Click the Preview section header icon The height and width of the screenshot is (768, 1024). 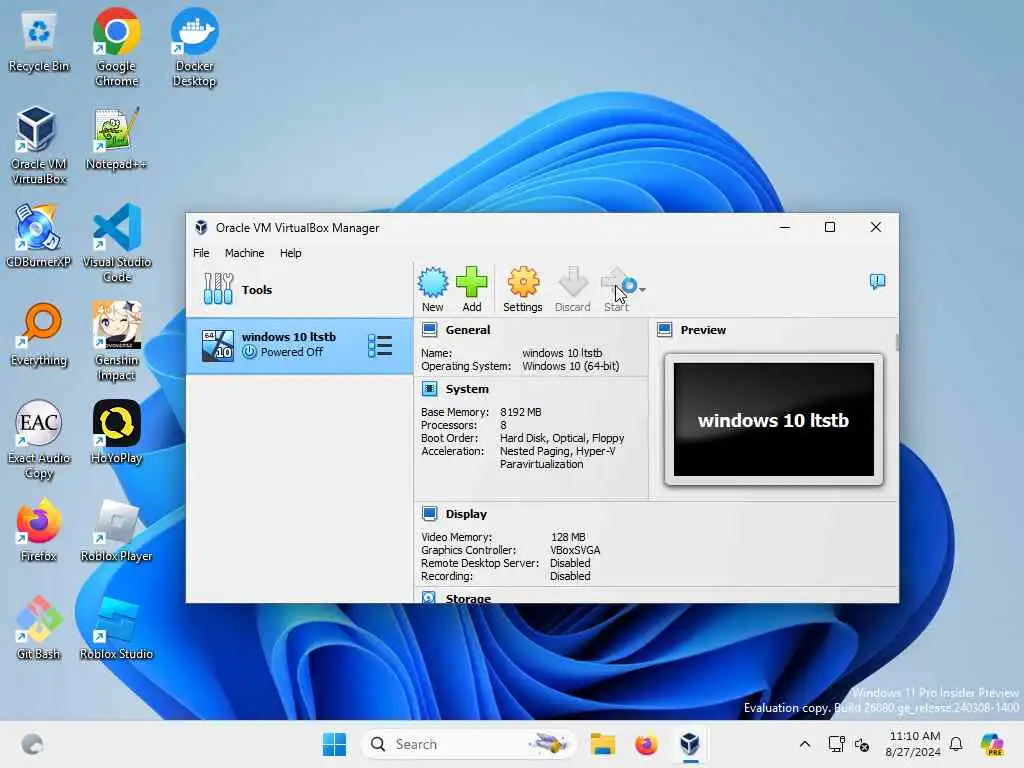664,330
